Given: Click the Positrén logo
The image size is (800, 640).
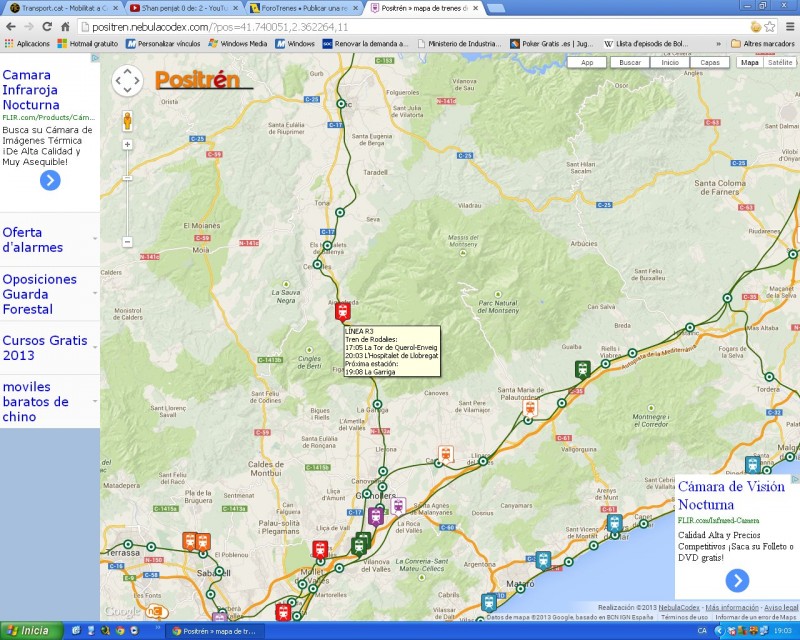Looking at the screenshot, I should 203,80.
